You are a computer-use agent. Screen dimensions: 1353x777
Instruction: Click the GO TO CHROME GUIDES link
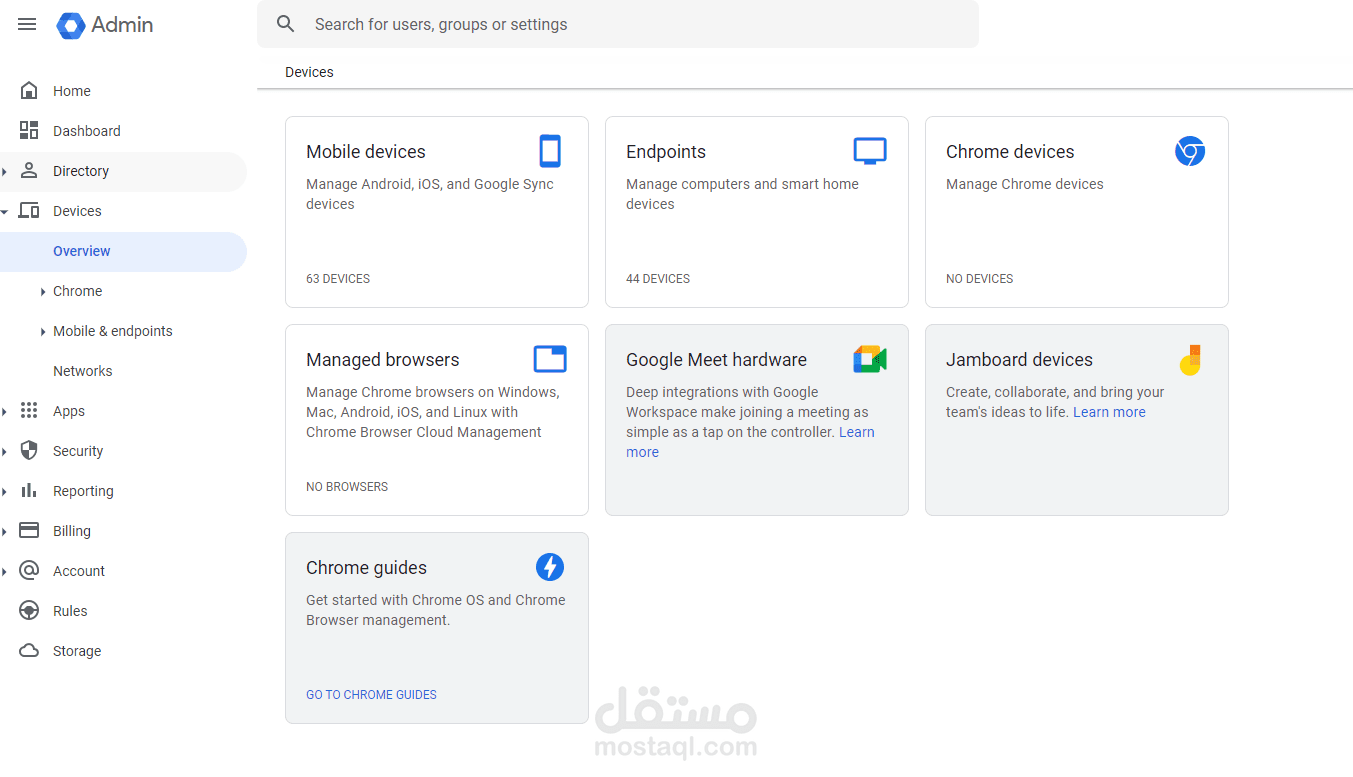pos(371,695)
